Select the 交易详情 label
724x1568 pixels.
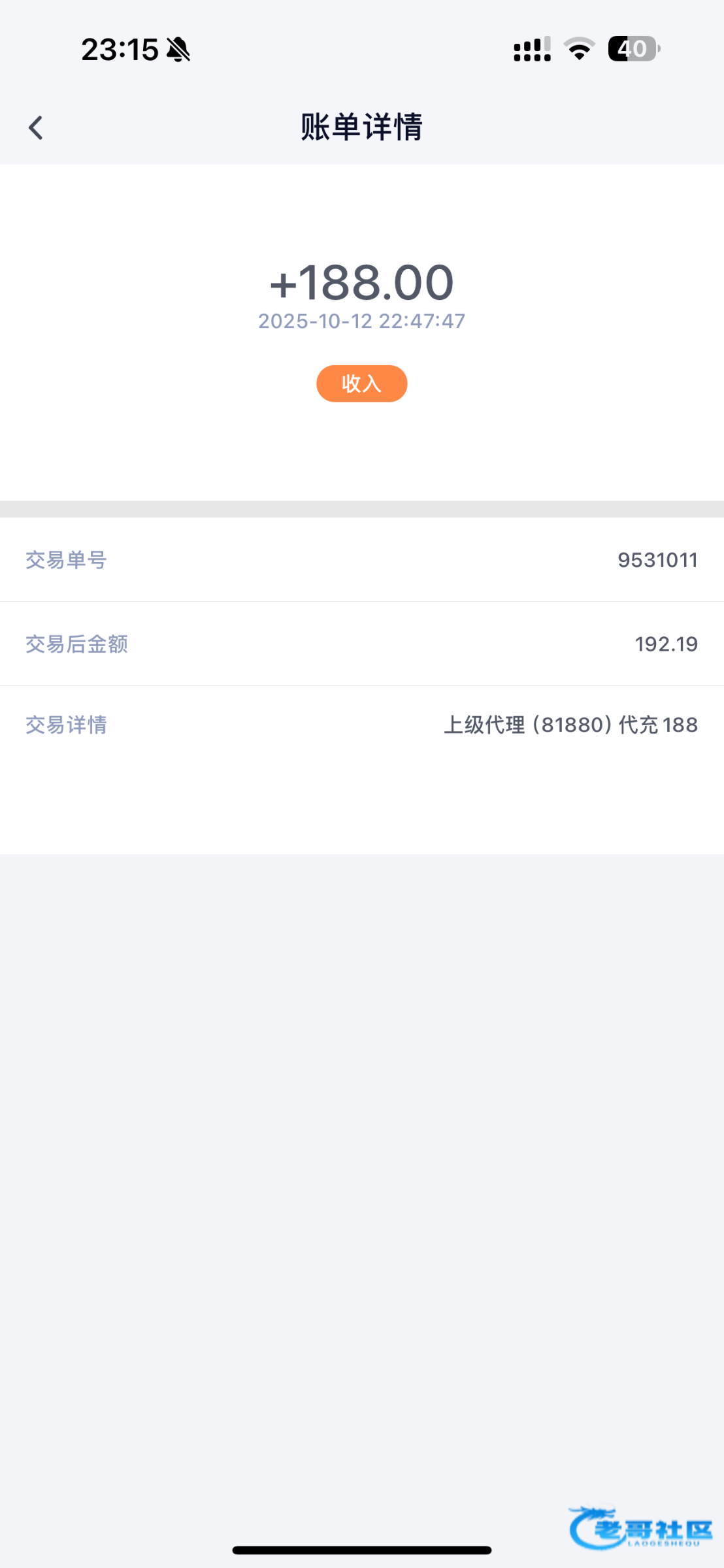point(66,725)
